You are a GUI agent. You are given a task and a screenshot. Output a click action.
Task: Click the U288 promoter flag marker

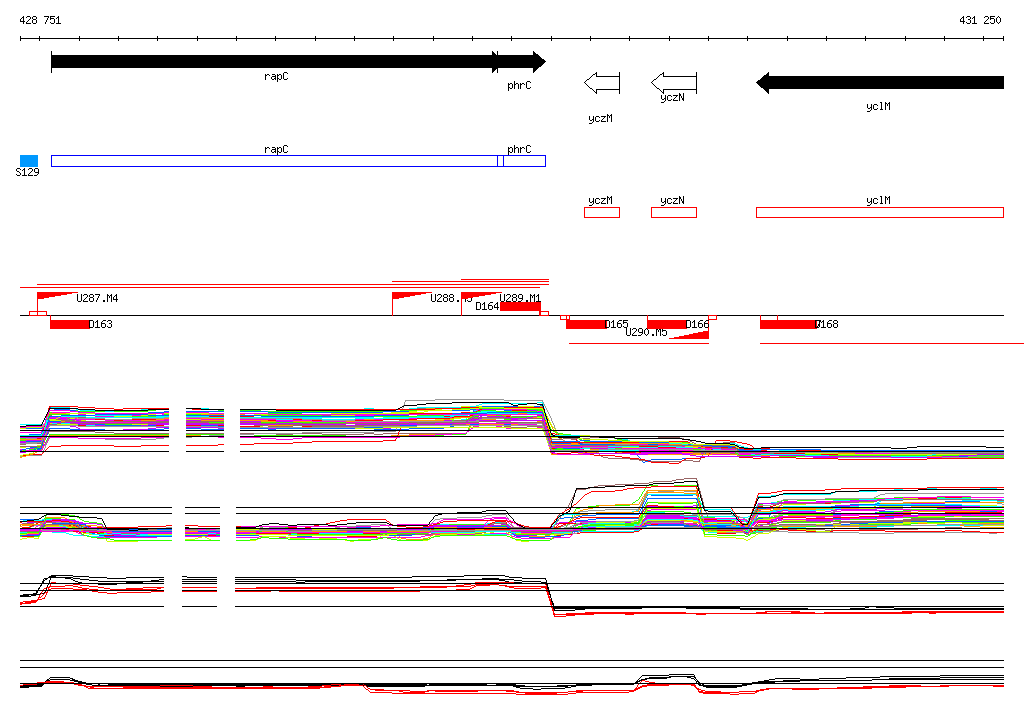pos(411,296)
